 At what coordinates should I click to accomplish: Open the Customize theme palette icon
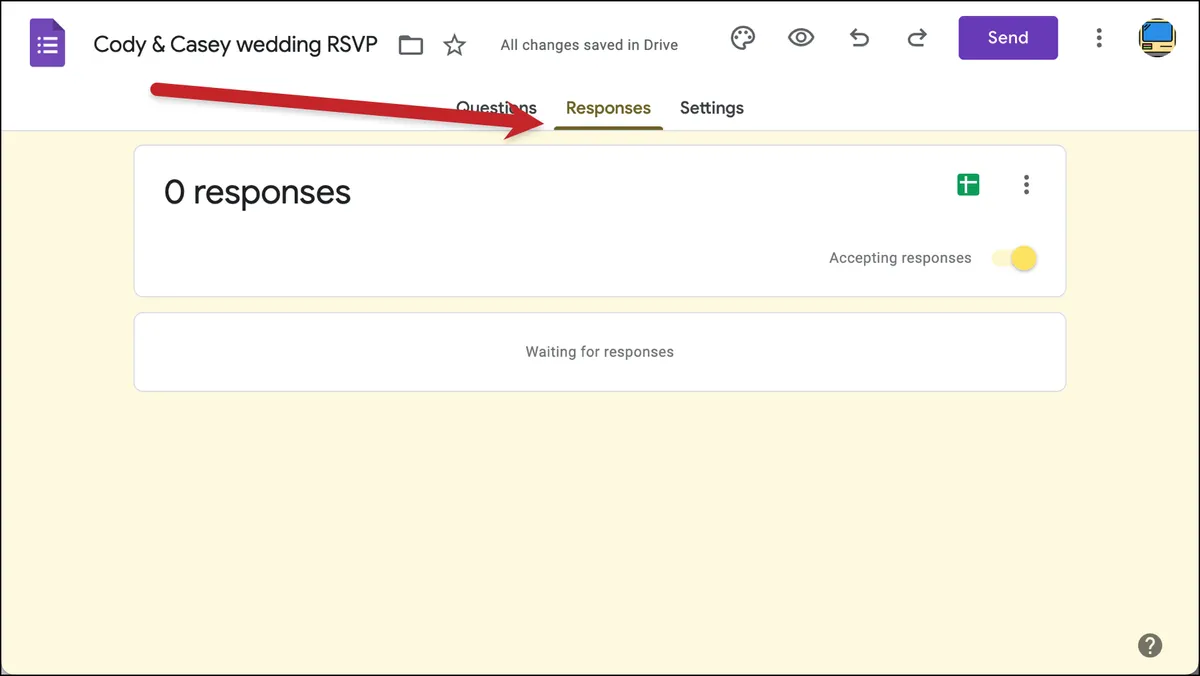pos(743,38)
